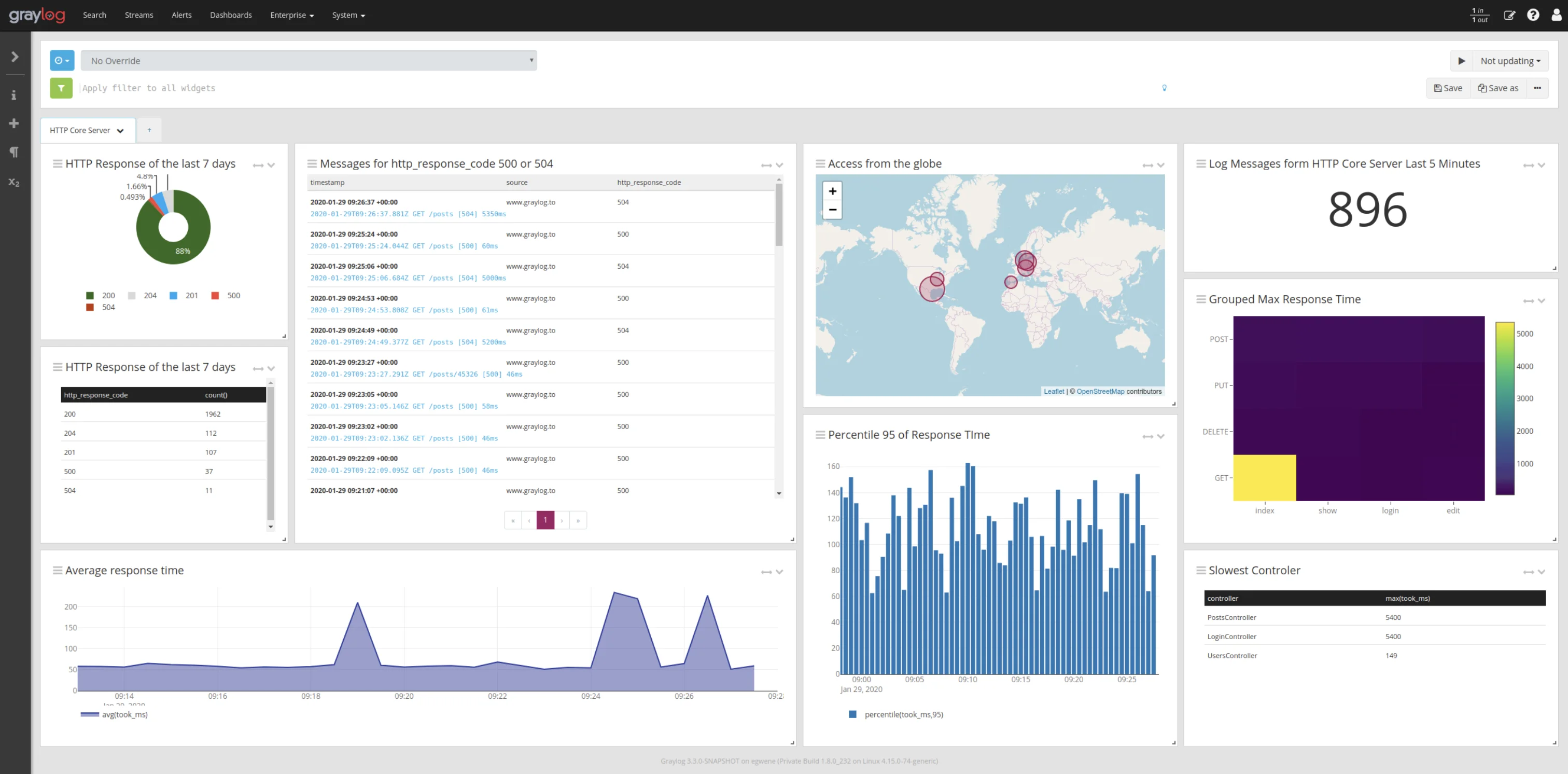Viewport: 1568px width, 774px height.
Task: Collapse the Percentile 95 of Response TIme widget
Action: [x=1161, y=436]
